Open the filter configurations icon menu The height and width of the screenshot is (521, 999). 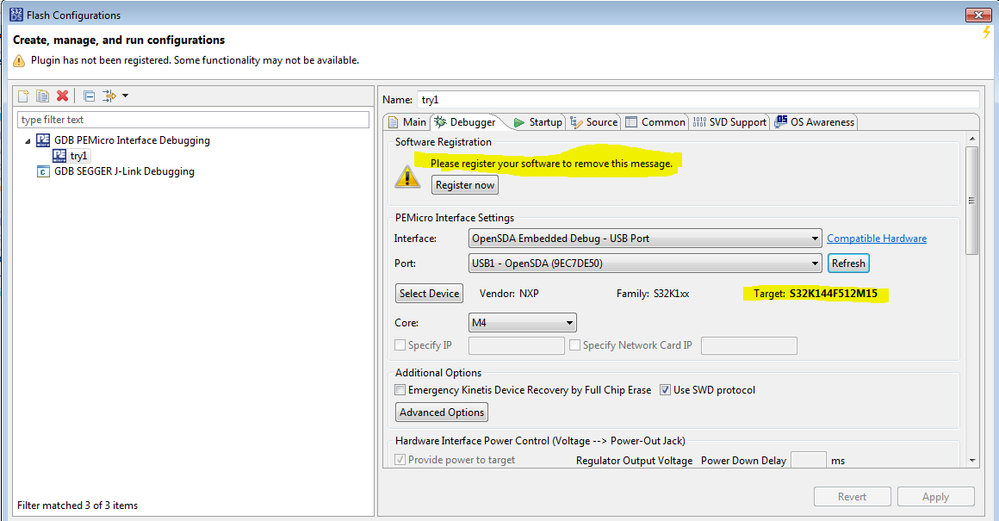click(110, 96)
